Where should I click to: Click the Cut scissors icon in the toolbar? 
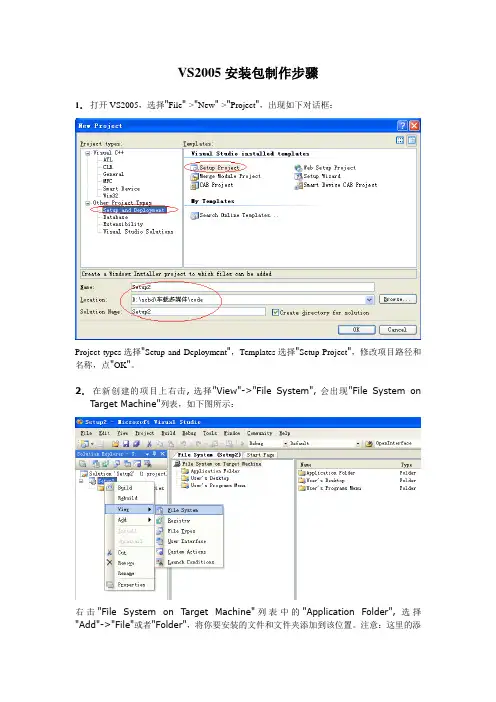click(149, 443)
